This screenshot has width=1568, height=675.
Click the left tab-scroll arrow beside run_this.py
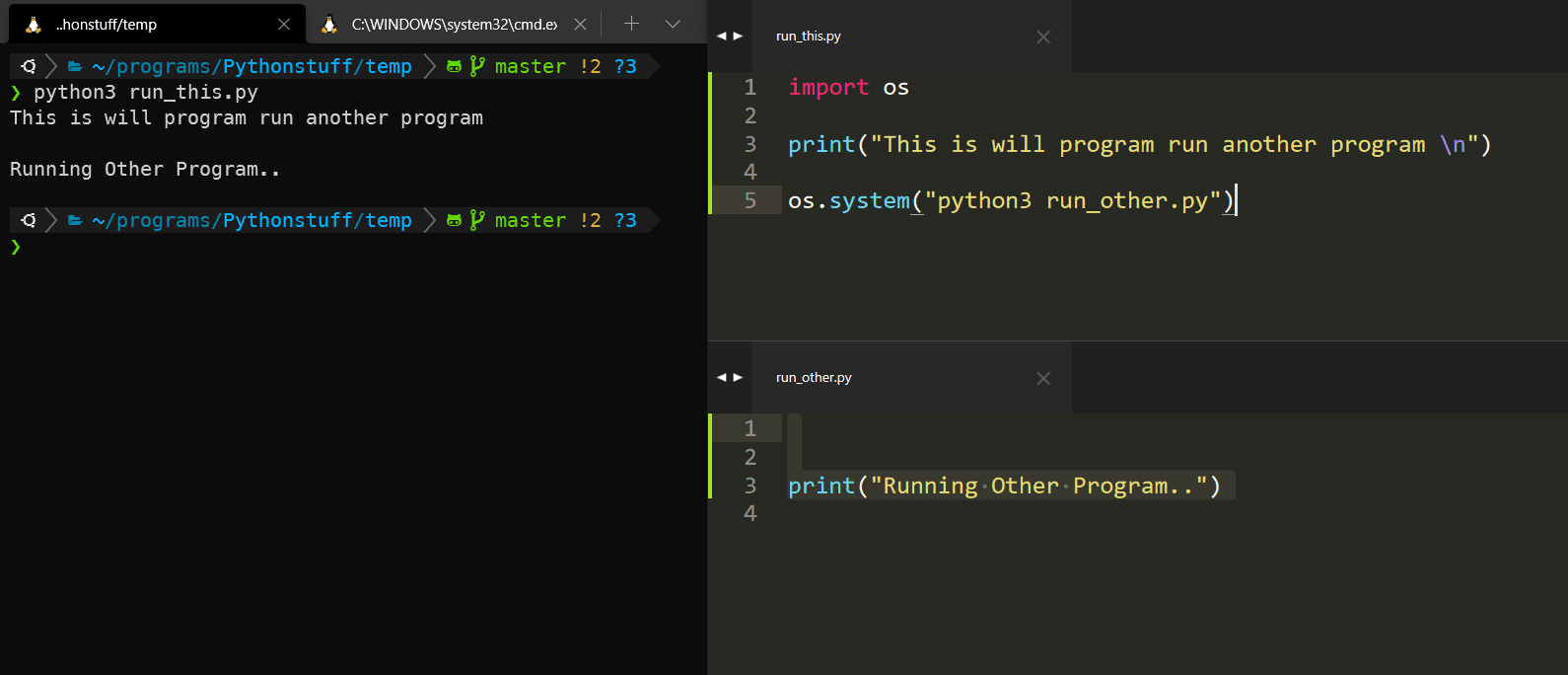tap(721, 37)
